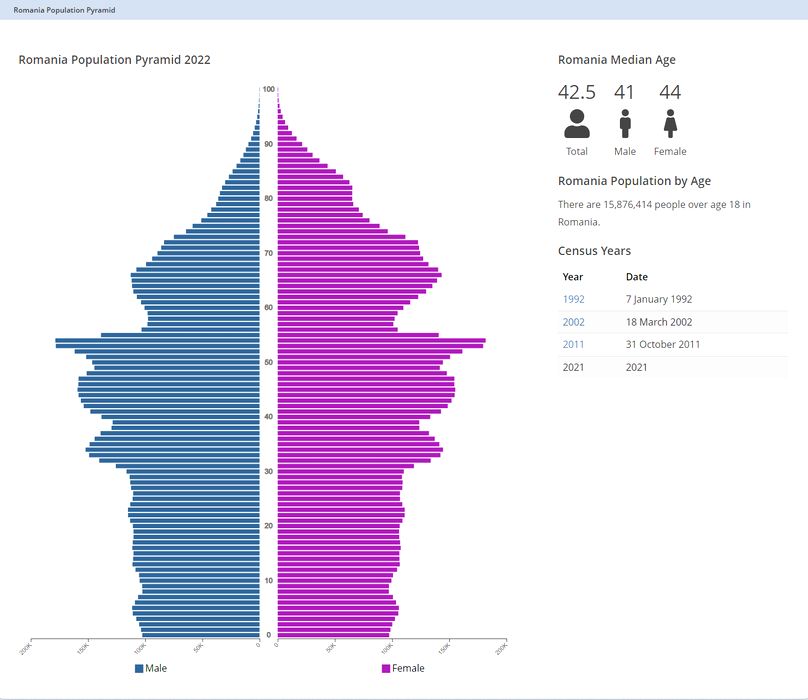
Task: Click the male median age value 41
Action: tap(625, 93)
